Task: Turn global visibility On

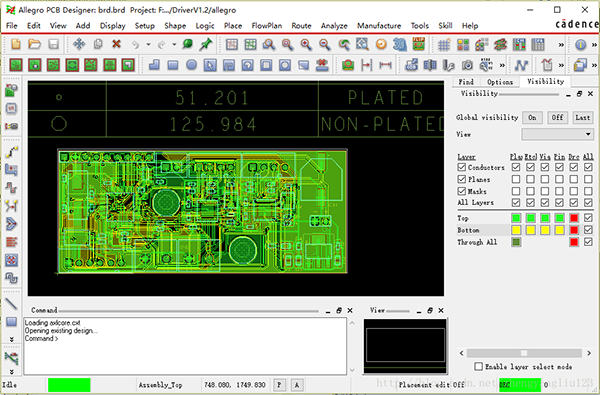Action: [532, 118]
